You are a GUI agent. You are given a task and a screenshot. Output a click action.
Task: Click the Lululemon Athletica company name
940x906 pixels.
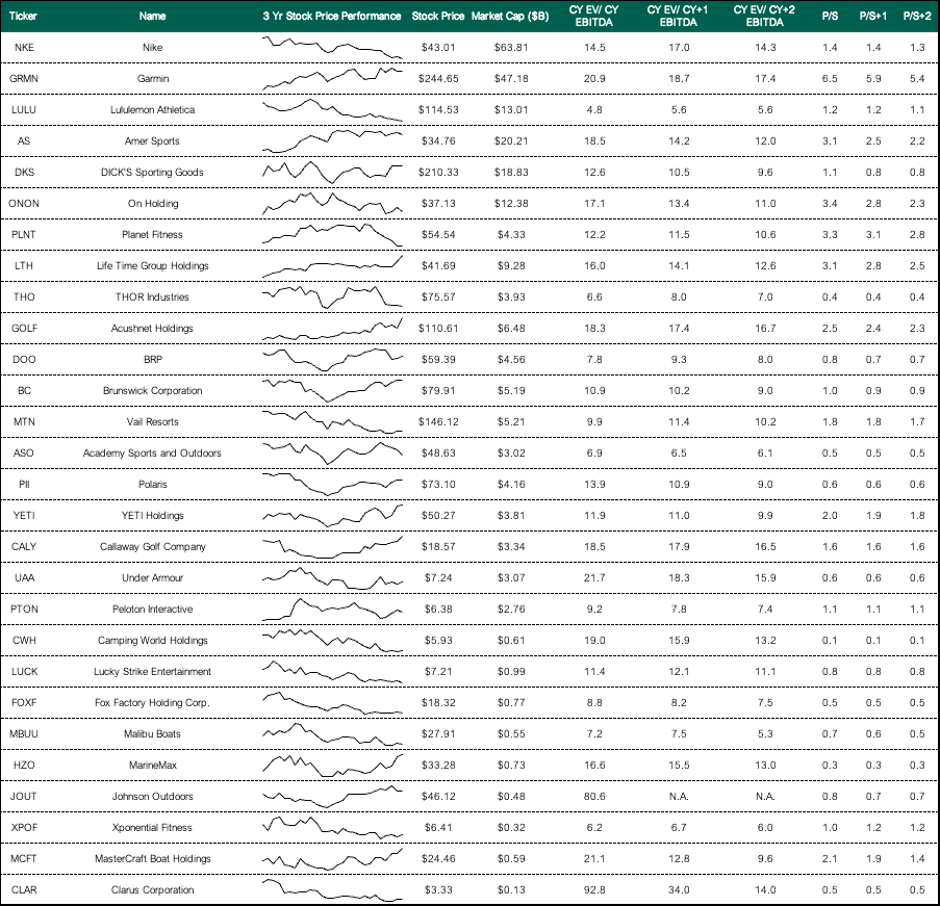(152, 110)
